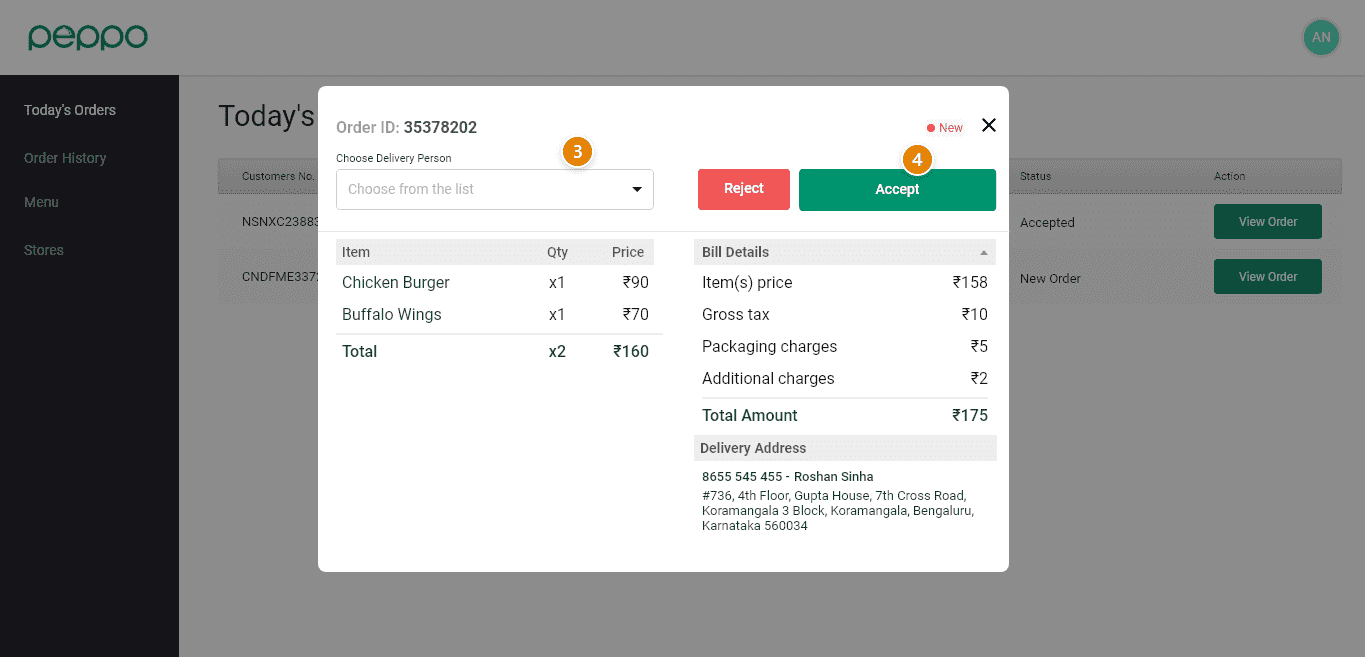This screenshot has width=1365, height=657.
Task: Go to Today's Orders
Action: click(x=70, y=110)
